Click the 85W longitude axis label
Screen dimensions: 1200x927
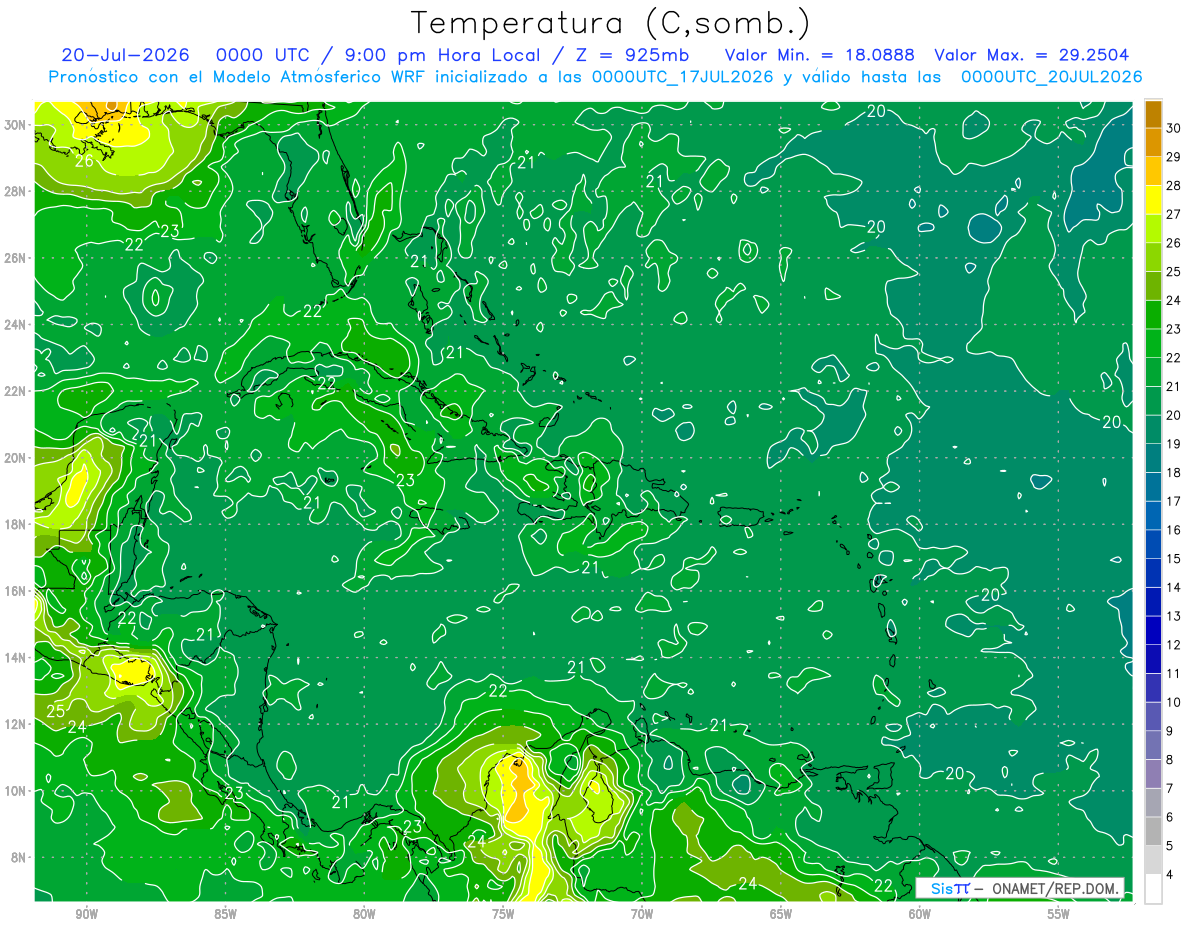[x=225, y=914]
